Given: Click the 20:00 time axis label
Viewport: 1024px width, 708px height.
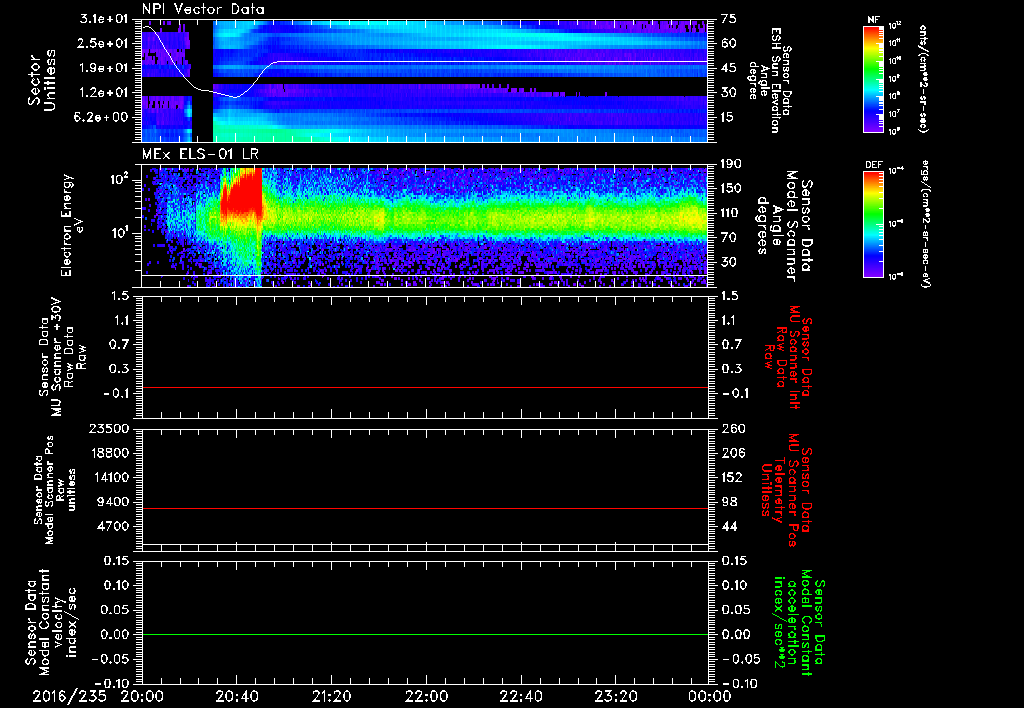Looking at the screenshot, I should tap(142, 696).
